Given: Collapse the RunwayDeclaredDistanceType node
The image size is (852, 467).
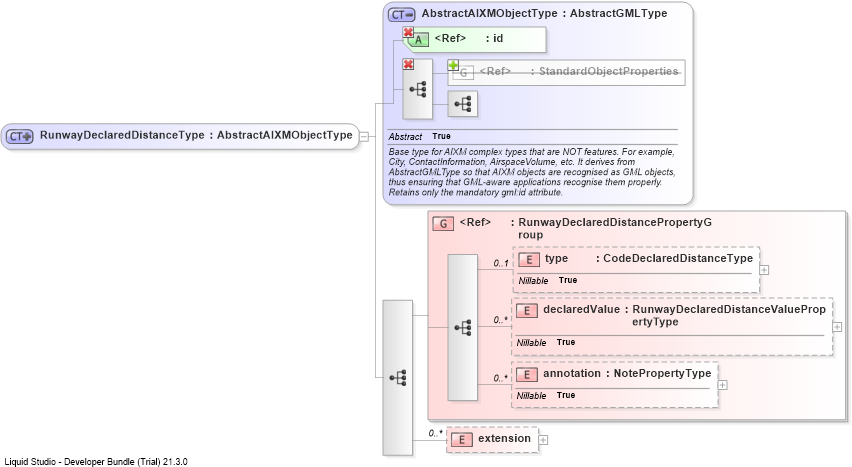Looking at the screenshot, I should (x=364, y=136).
